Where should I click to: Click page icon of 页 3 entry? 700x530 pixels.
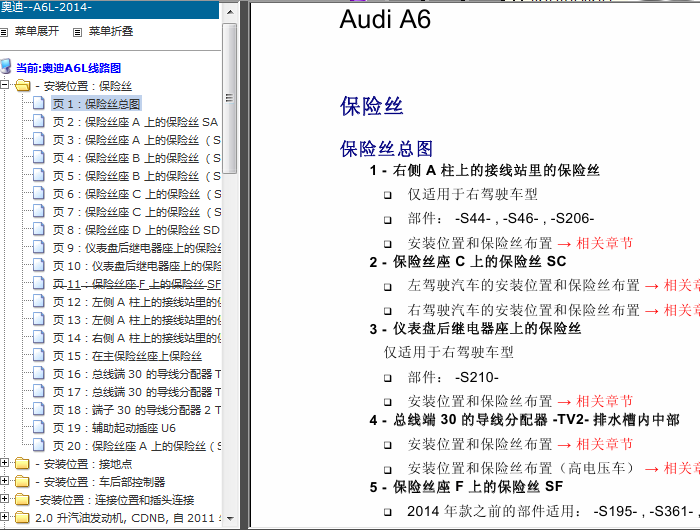39,139
